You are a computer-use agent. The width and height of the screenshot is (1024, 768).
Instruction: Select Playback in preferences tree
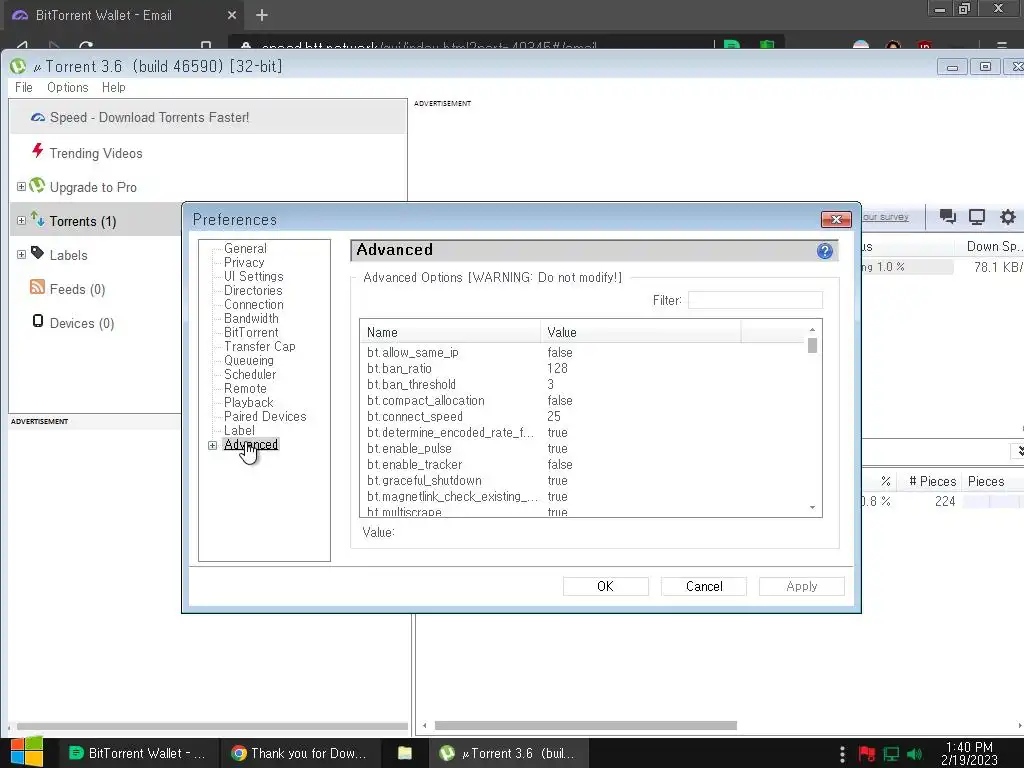click(249, 402)
